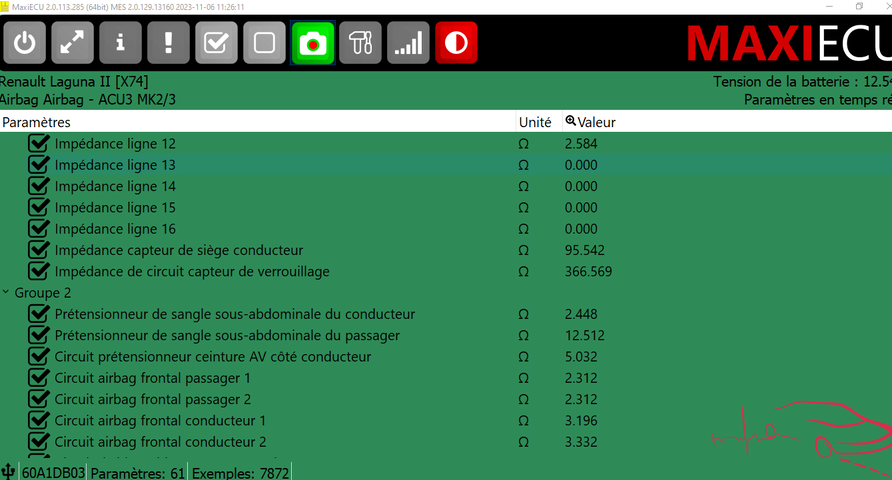Click status bar serial 60A1DB03
Screen dimensions: 892x480
53,473
